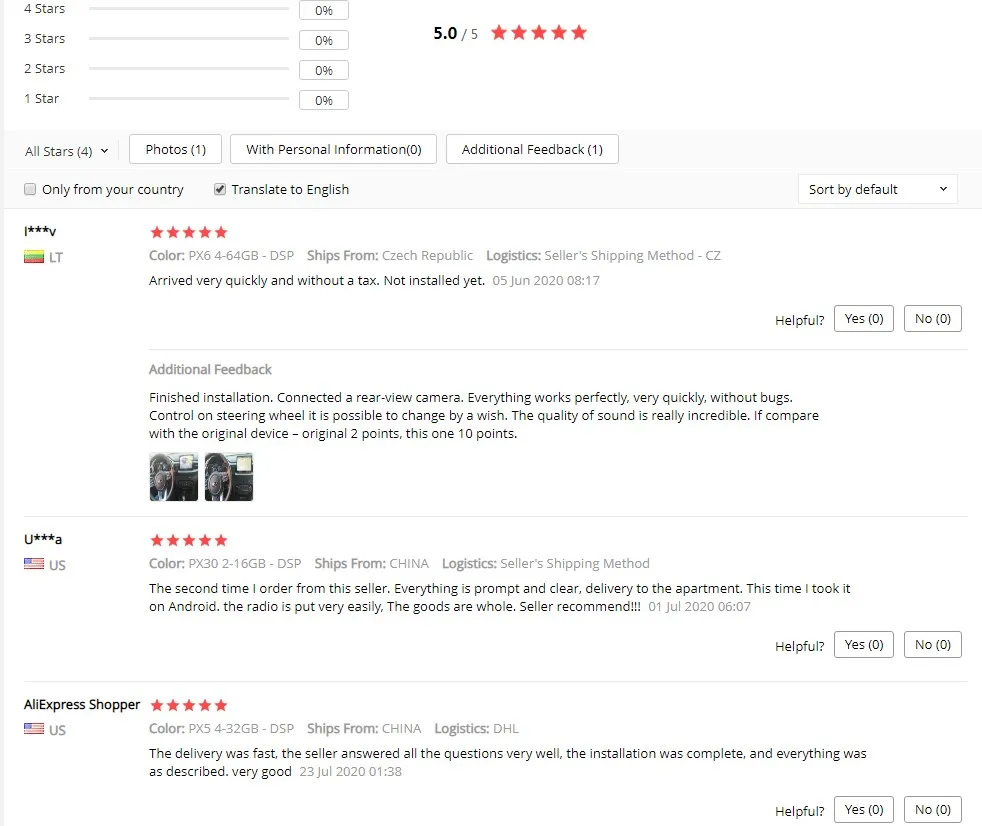The width and height of the screenshot is (982, 826).
Task: Click the US flag under AliExpress Shopper
Action: point(34,728)
